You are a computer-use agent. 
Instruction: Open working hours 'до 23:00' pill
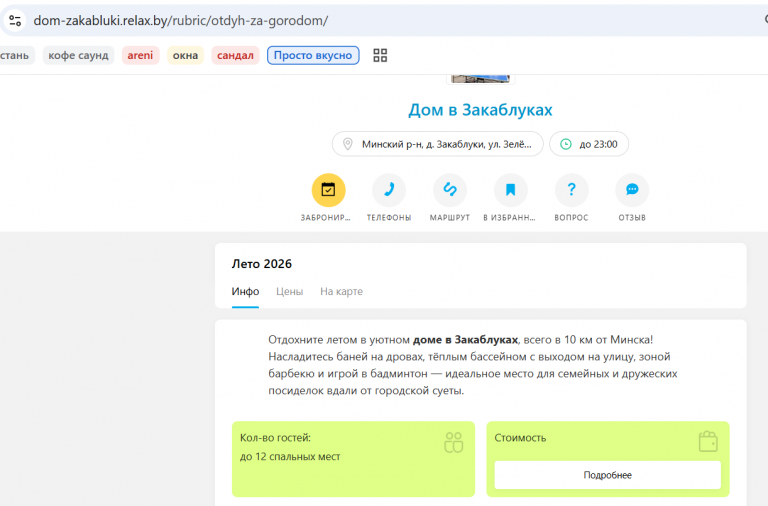tap(589, 144)
